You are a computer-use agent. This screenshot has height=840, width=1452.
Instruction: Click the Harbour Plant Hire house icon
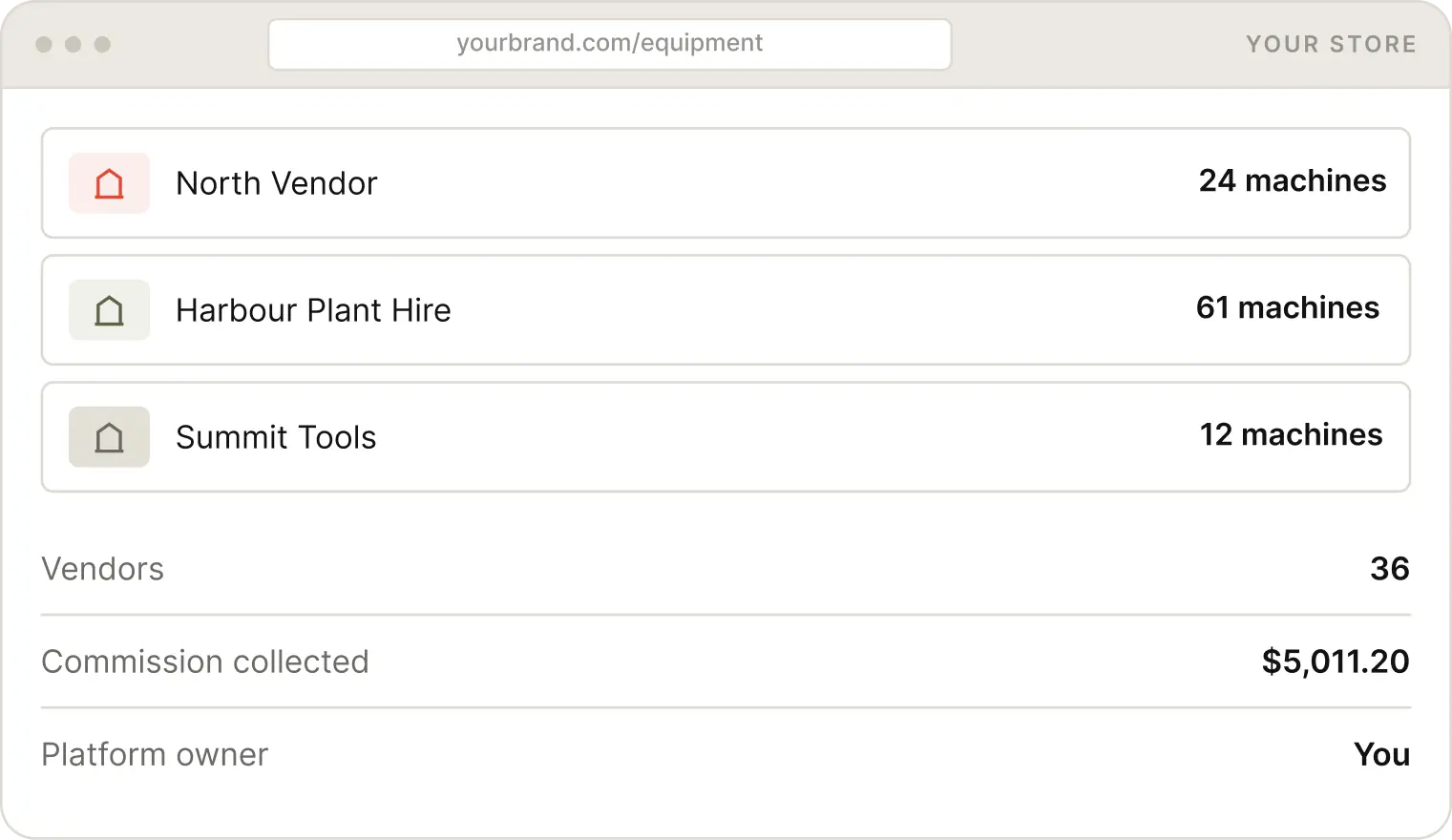coord(109,310)
